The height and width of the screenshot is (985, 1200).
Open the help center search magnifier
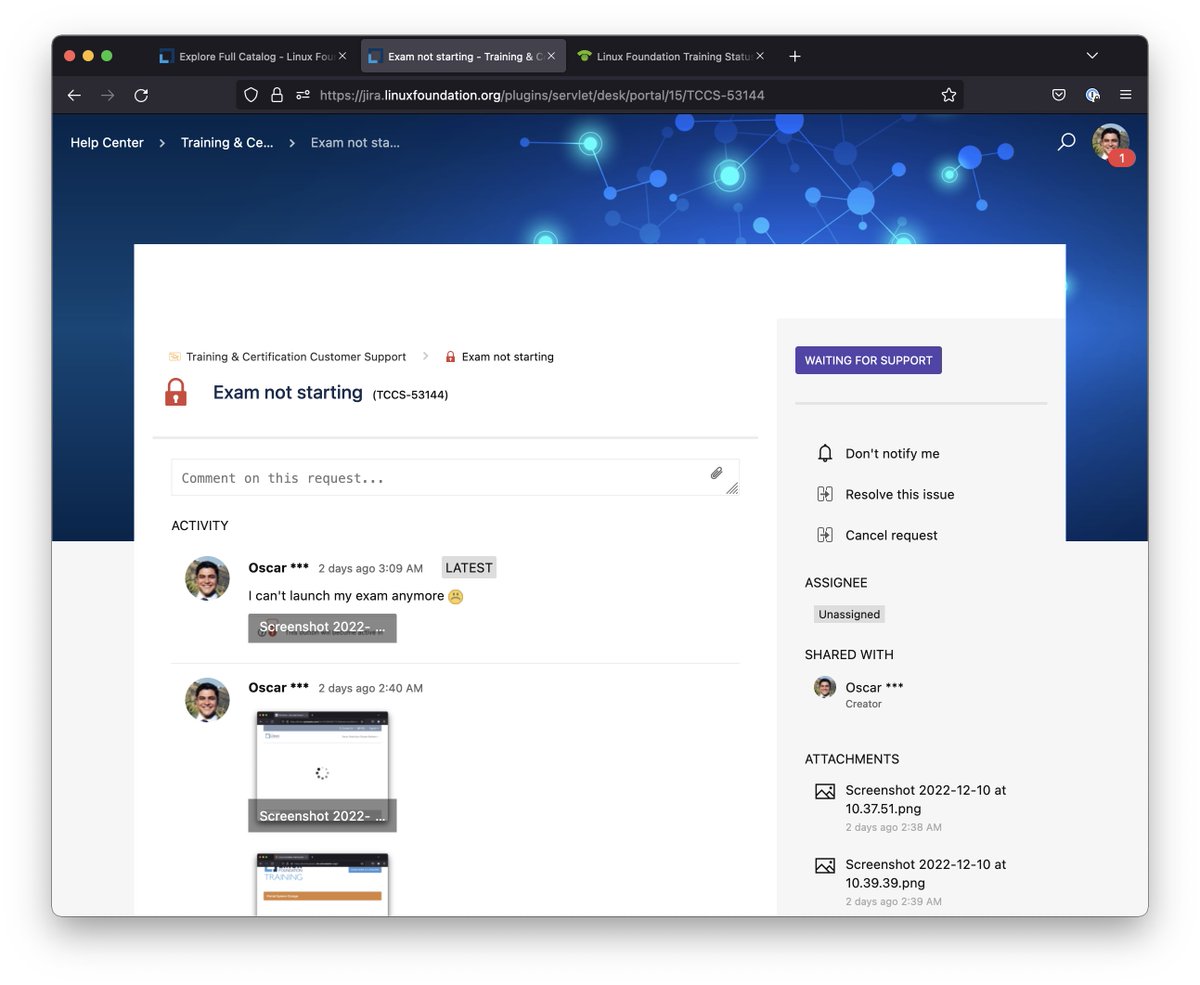(x=1067, y=142)
